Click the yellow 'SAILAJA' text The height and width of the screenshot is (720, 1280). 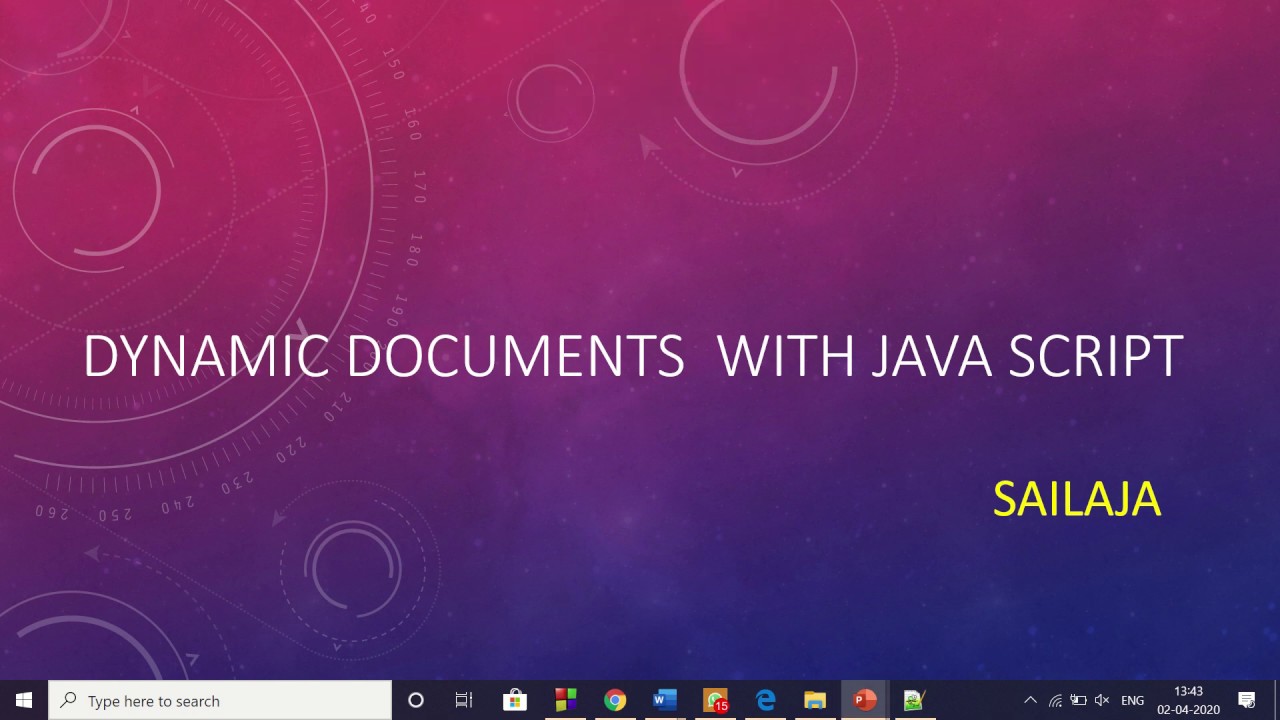pyautogui.click(x=1077, y=499)
